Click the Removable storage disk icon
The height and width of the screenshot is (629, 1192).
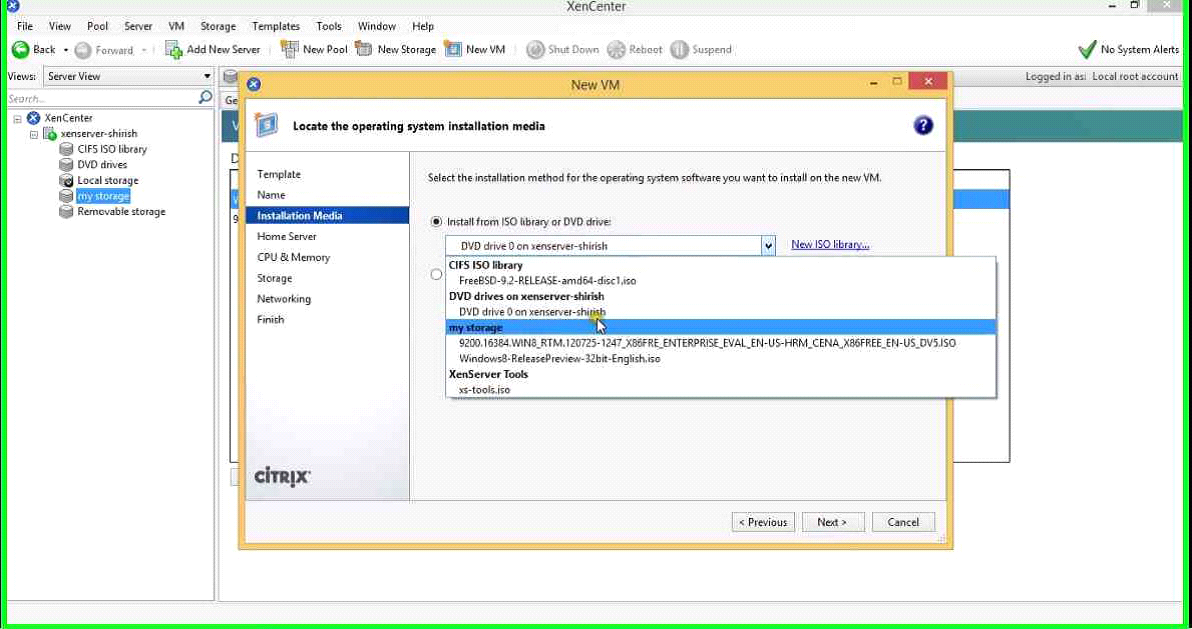click(66, 211)
